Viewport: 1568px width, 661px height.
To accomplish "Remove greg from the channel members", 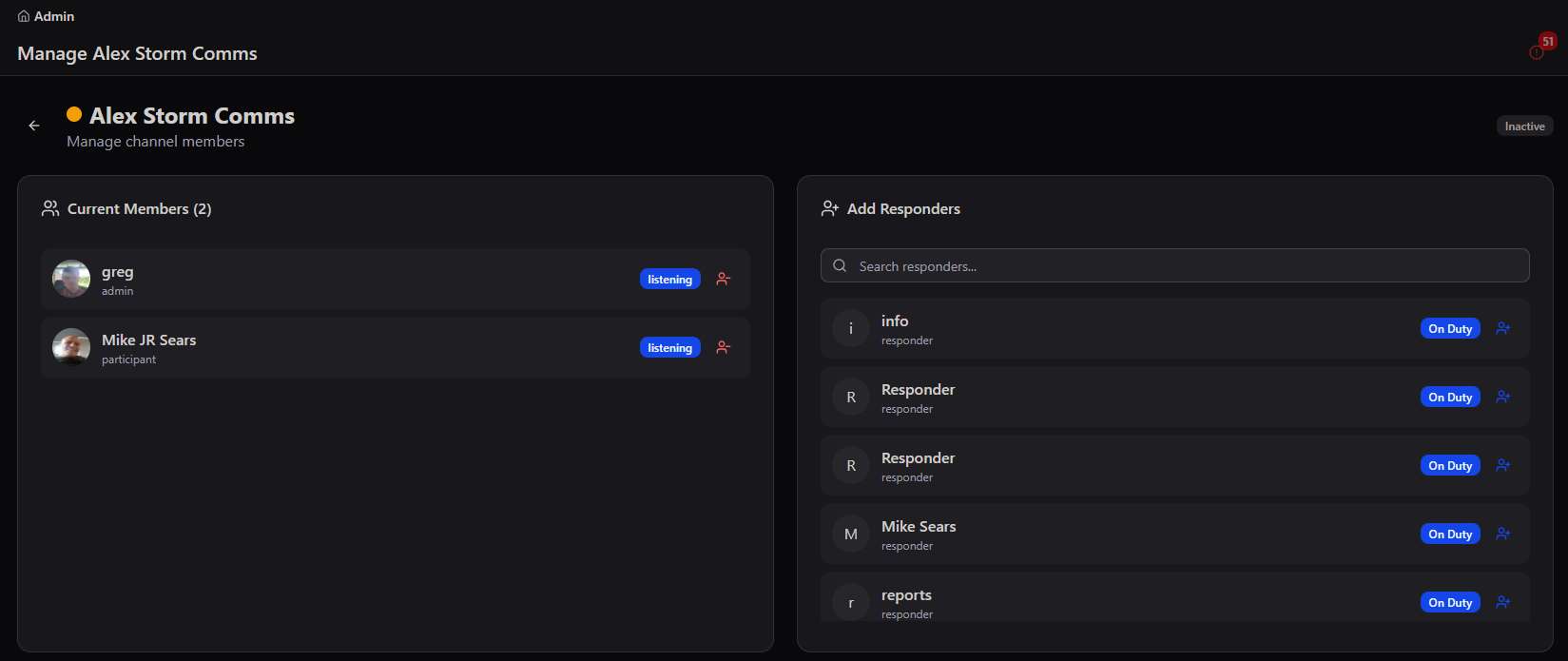I will click(x=724, y=279).
